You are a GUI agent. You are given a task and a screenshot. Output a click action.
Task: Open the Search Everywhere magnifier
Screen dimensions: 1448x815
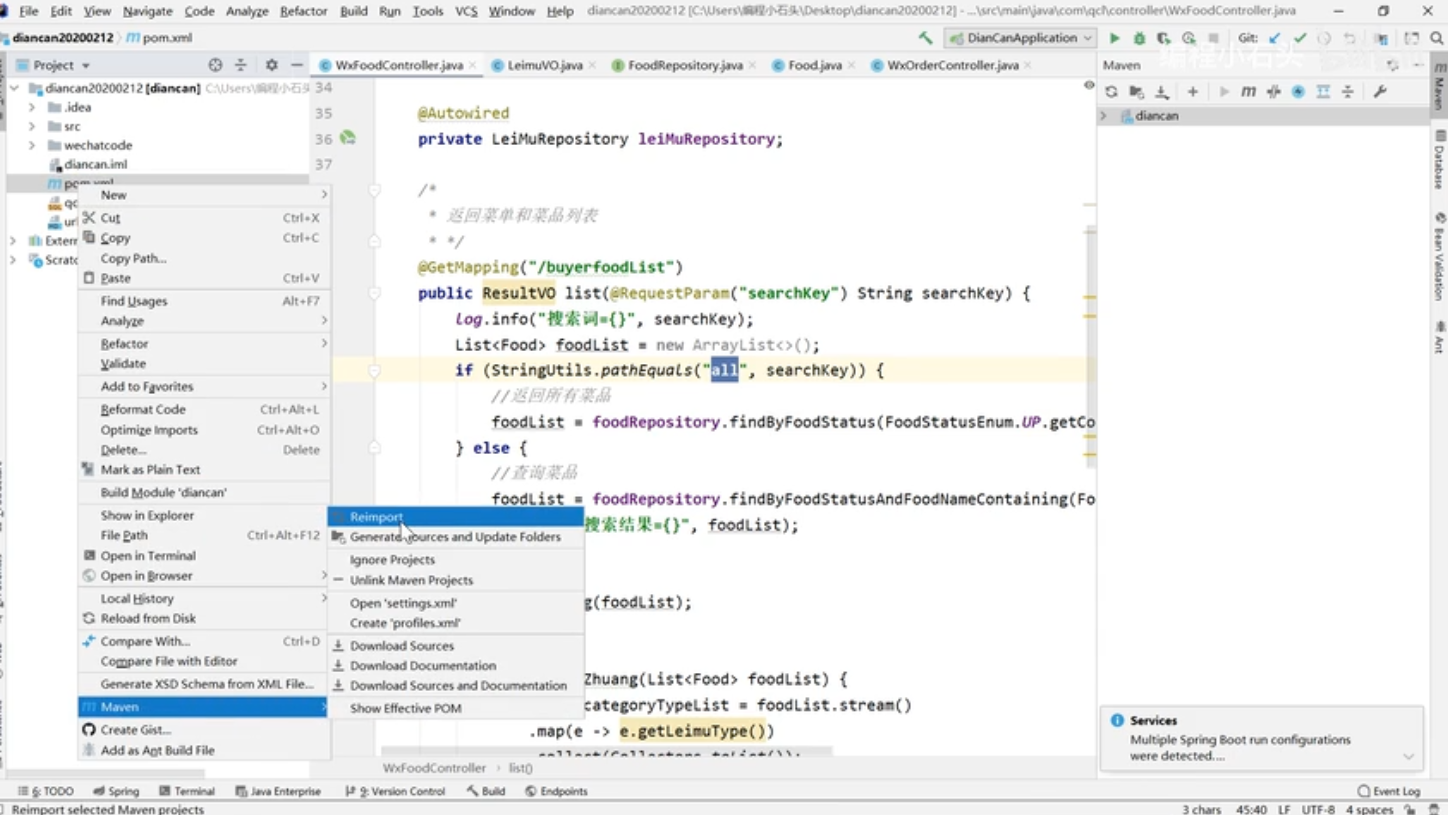pyautogui.click(x=1437, y=38)
